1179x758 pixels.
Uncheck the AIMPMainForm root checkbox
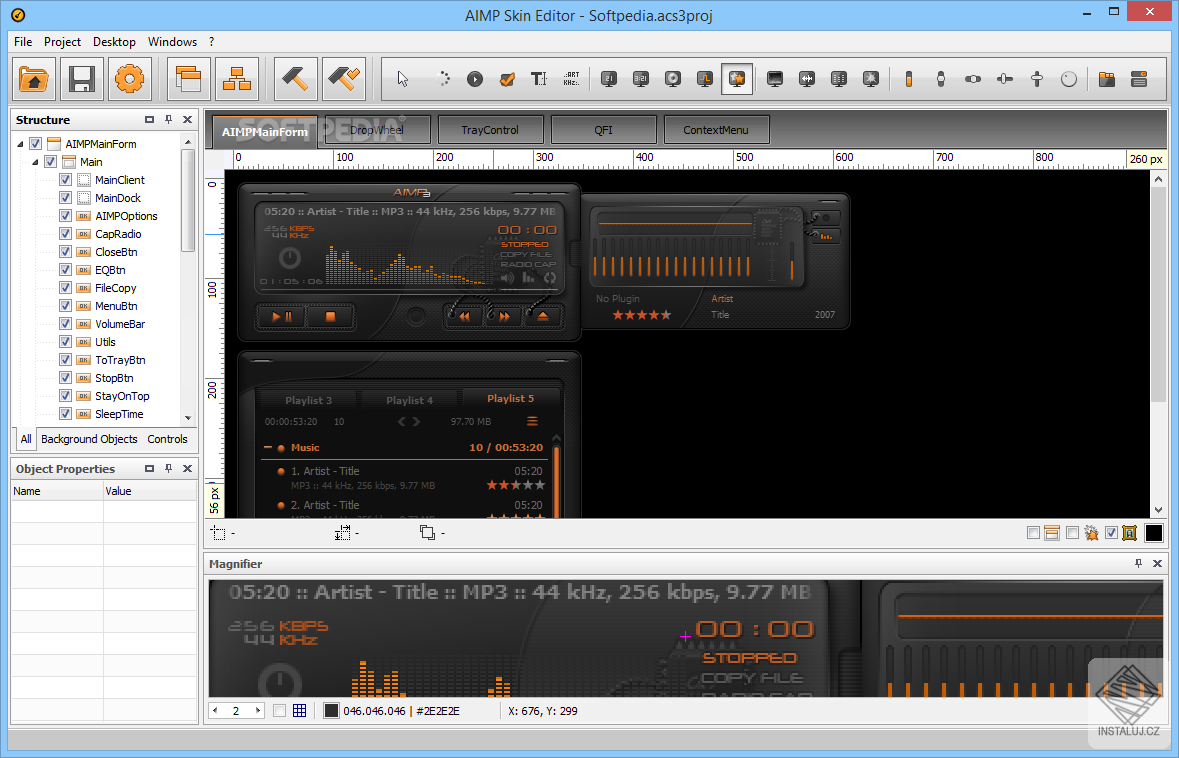(36, 144)
